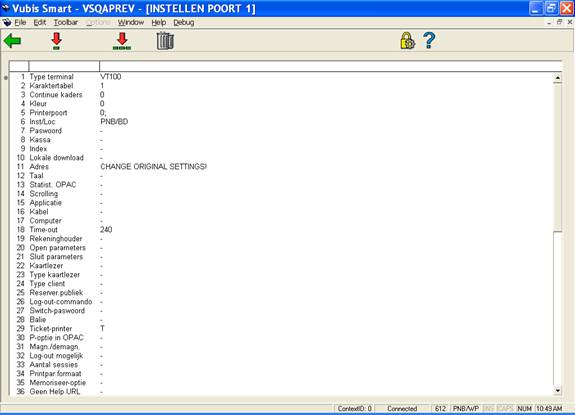Click the vertical scrollbar thumb

click(x=557, y=157)
